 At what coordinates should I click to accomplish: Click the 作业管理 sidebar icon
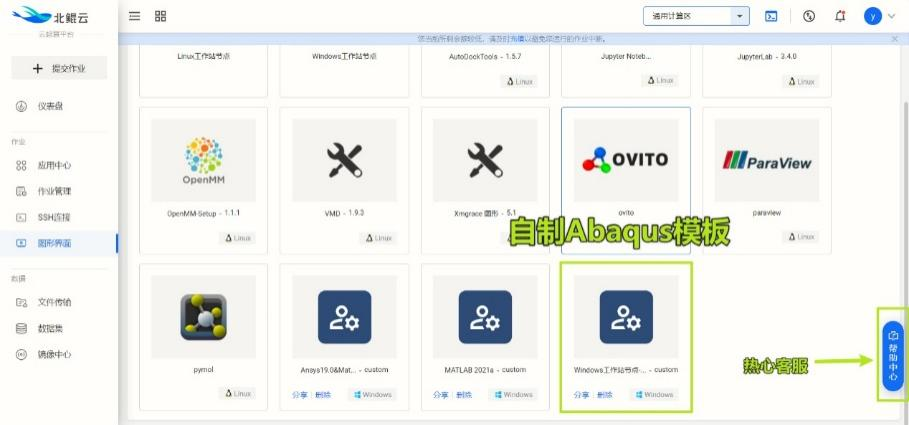click(x=21, y=191)
